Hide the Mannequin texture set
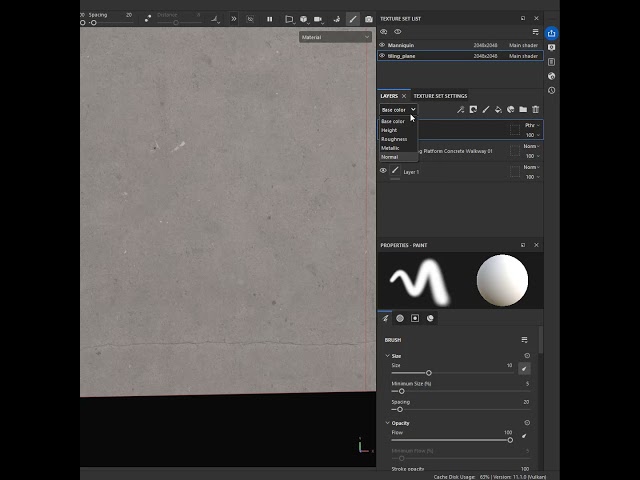 coord(382,45)
